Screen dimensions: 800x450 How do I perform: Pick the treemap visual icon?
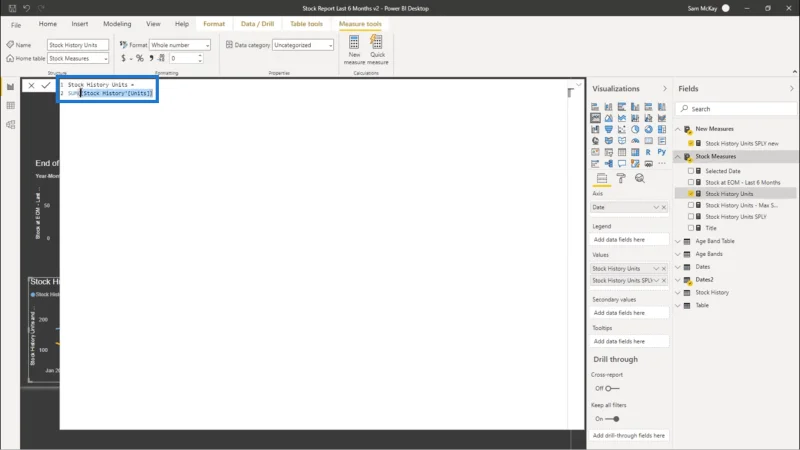pos(662,129)
